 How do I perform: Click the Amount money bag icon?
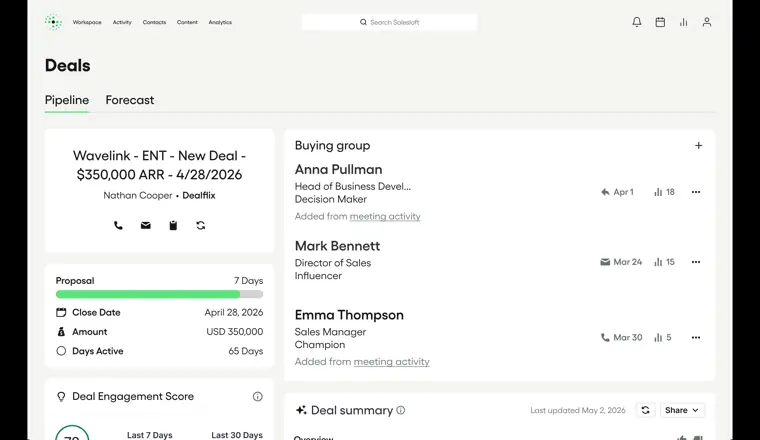click(61, 332)
